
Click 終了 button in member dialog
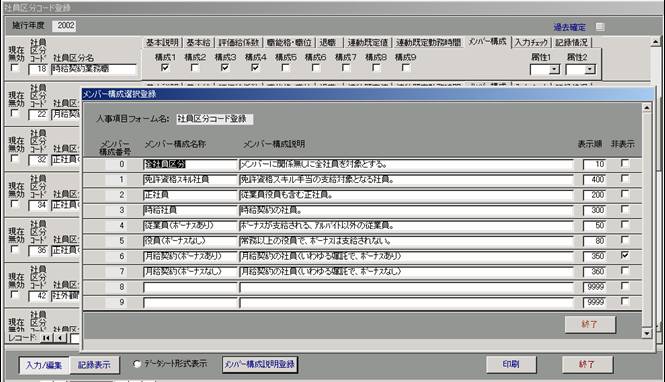pyautogui.click(x=590, y=324)
